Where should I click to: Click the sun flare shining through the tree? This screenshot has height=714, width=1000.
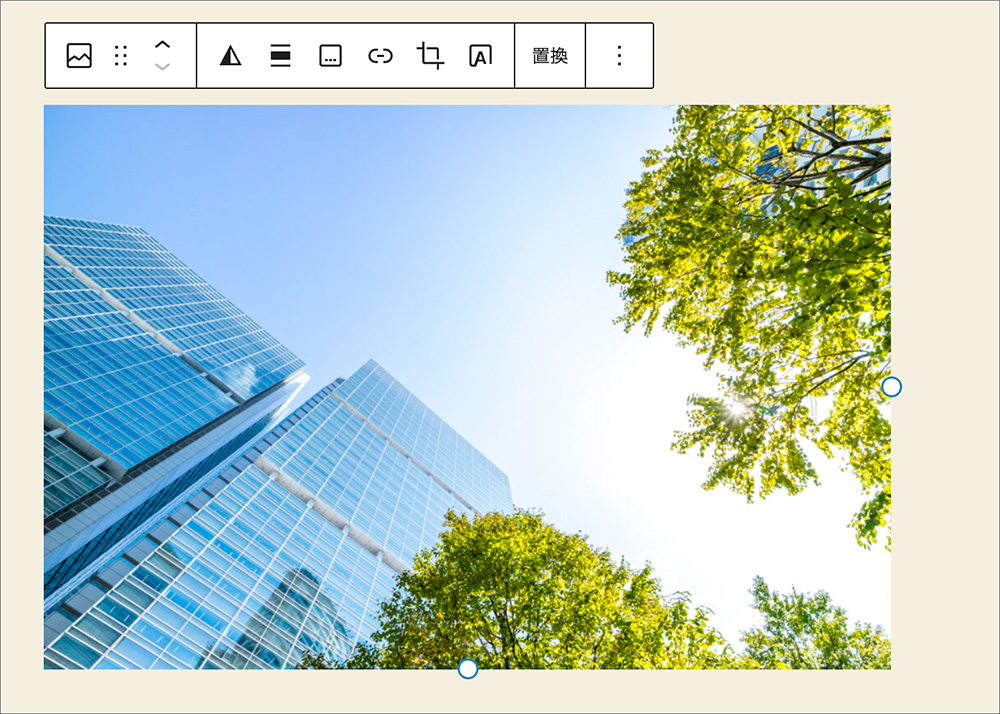coord(738,408)
